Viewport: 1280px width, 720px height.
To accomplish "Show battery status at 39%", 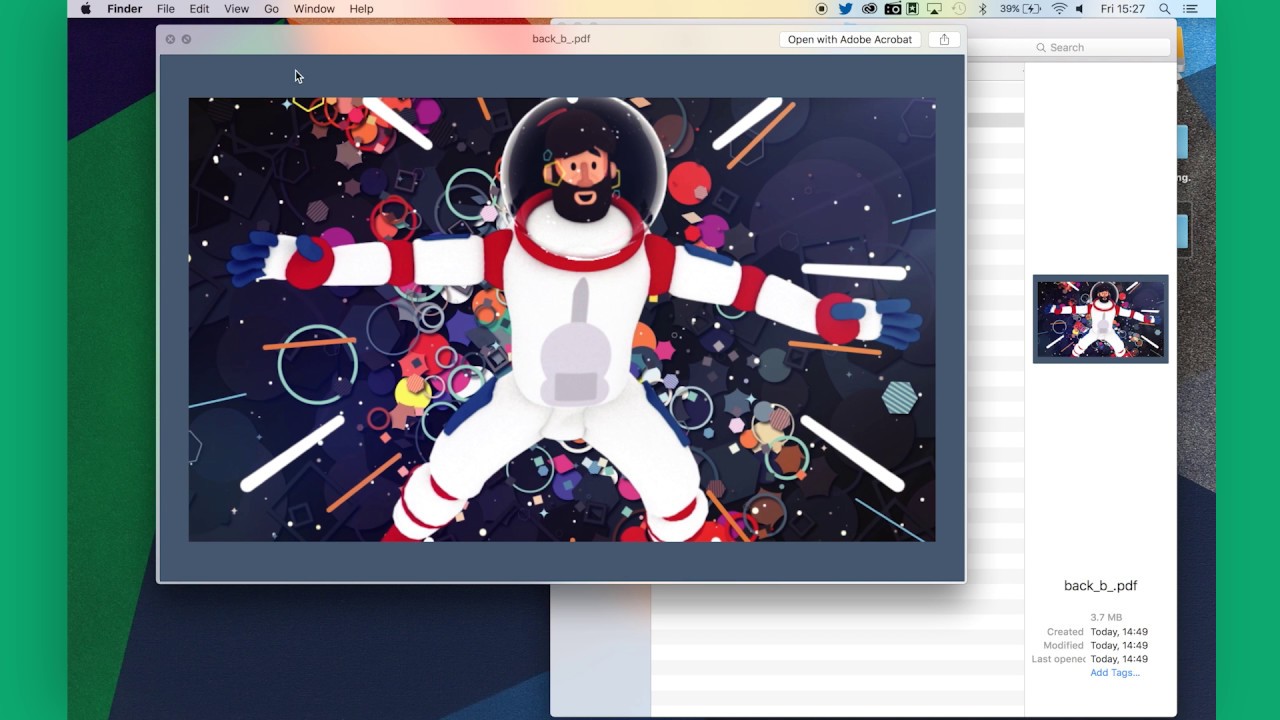I will (1021, 9).
